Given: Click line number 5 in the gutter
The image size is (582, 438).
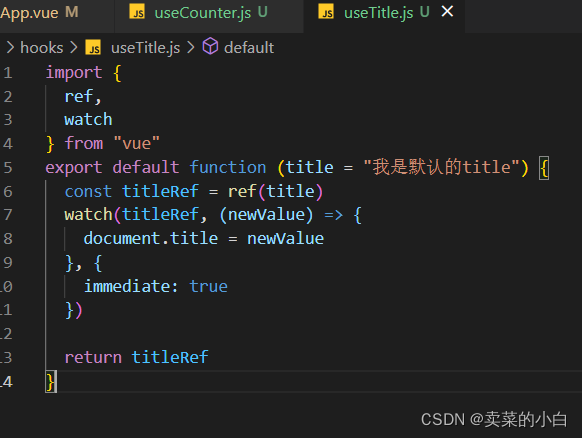Looking at the screenshot, I should tap(8, 167).
